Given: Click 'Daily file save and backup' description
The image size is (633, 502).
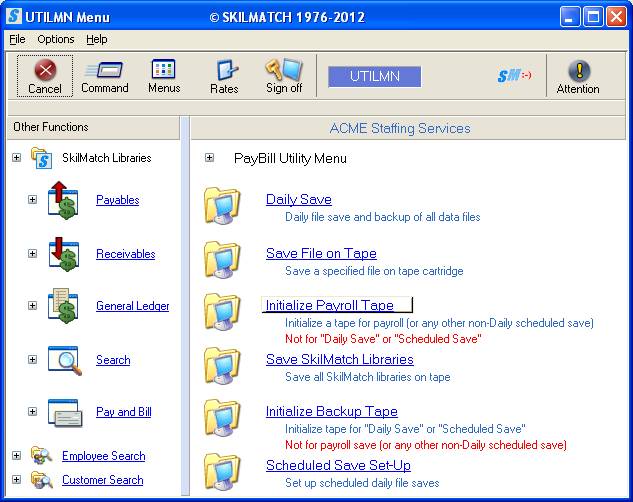Looking at the screenshot, I should click(x=382, y=217).
